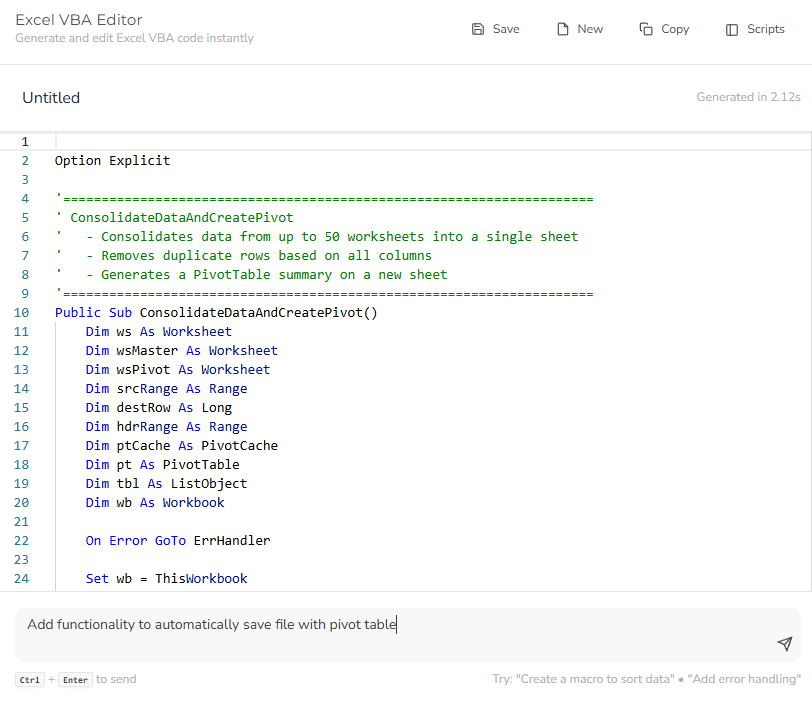Click the "Excel VBA Editor" heading
This screenshot has width=812, height=701.
pos(79,19)
